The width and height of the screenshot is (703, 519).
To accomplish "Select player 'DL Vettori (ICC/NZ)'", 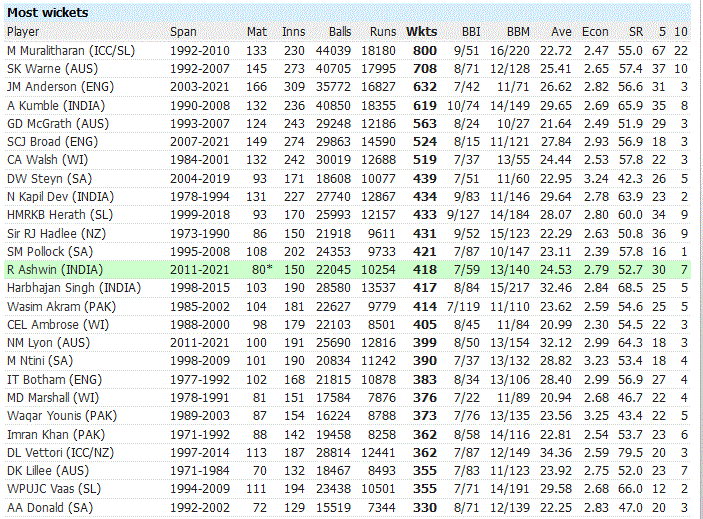I will point(61,453).
